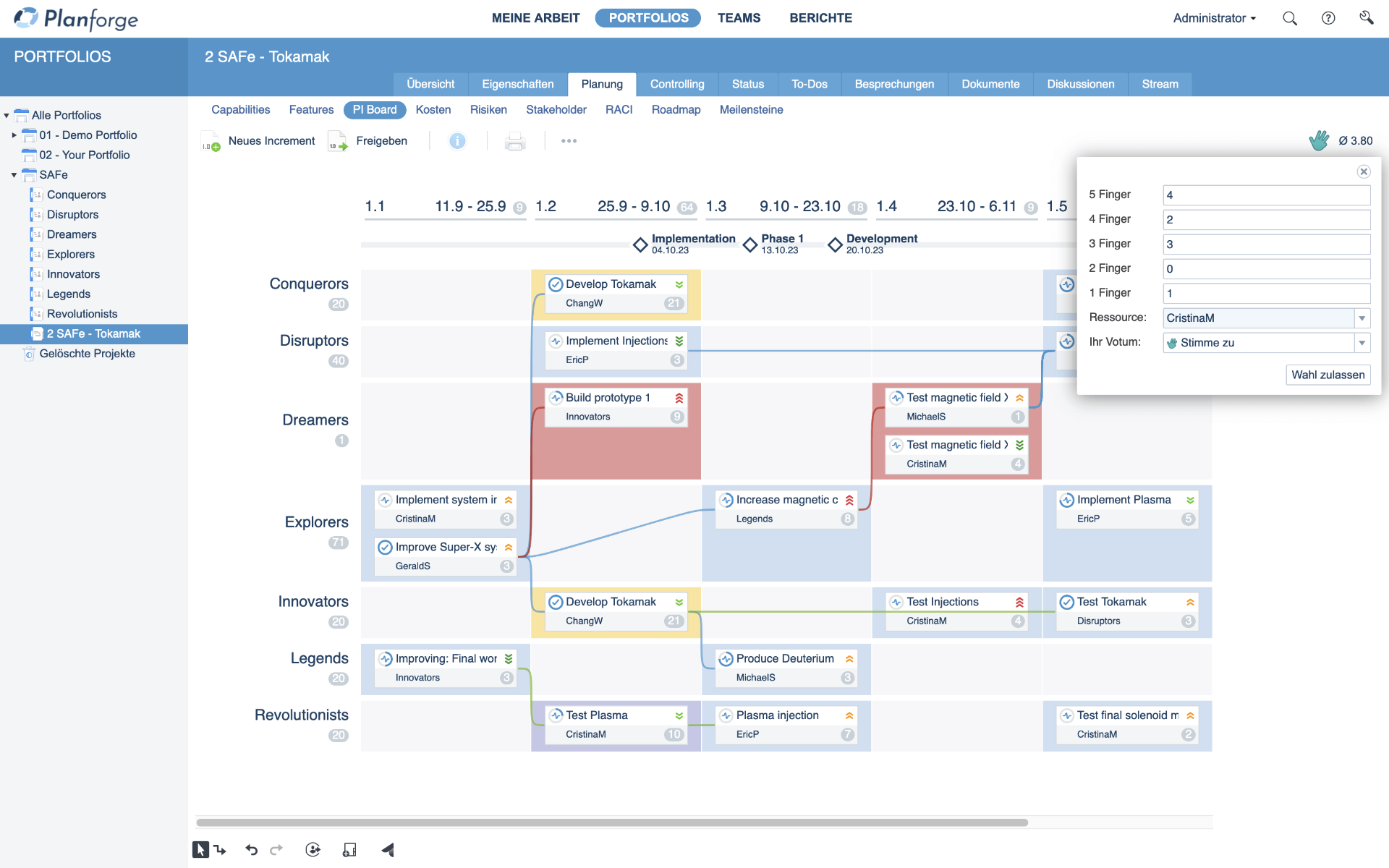The image size is (1389, 868).
Task: Click status icon of Improve Super-X card
Action: (x=386, y=548)
